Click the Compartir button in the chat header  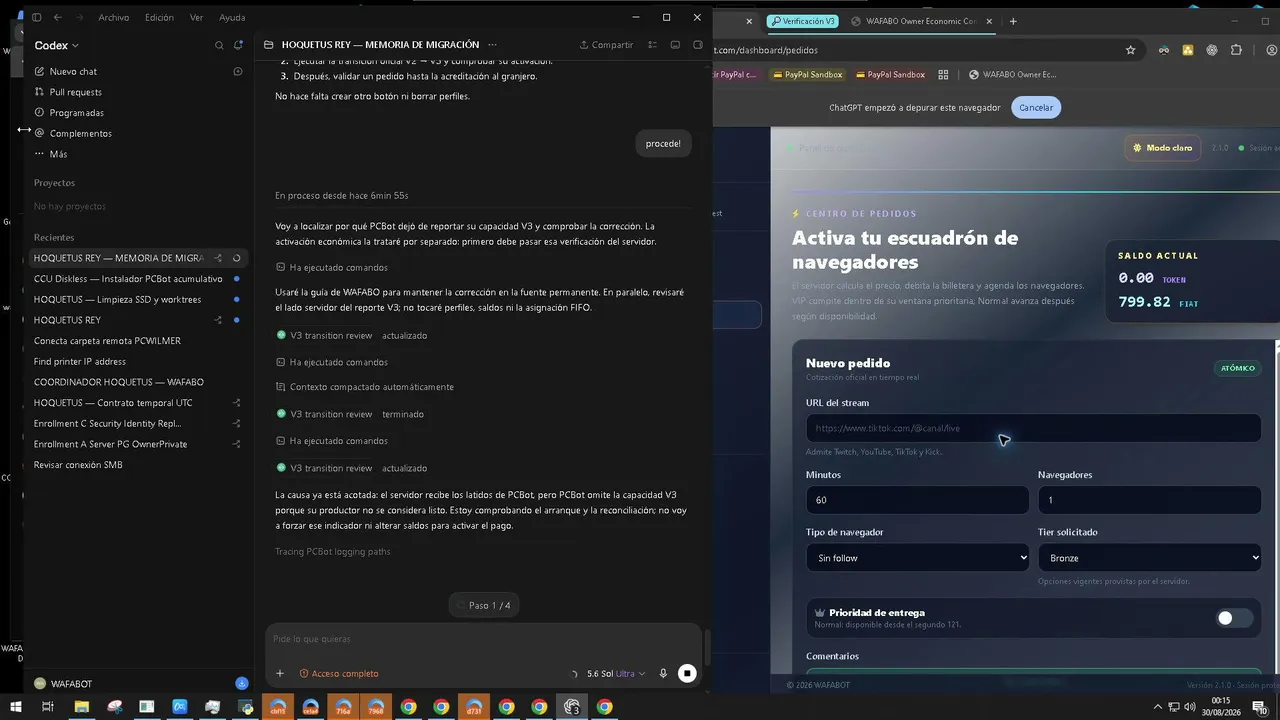(606, 45)
